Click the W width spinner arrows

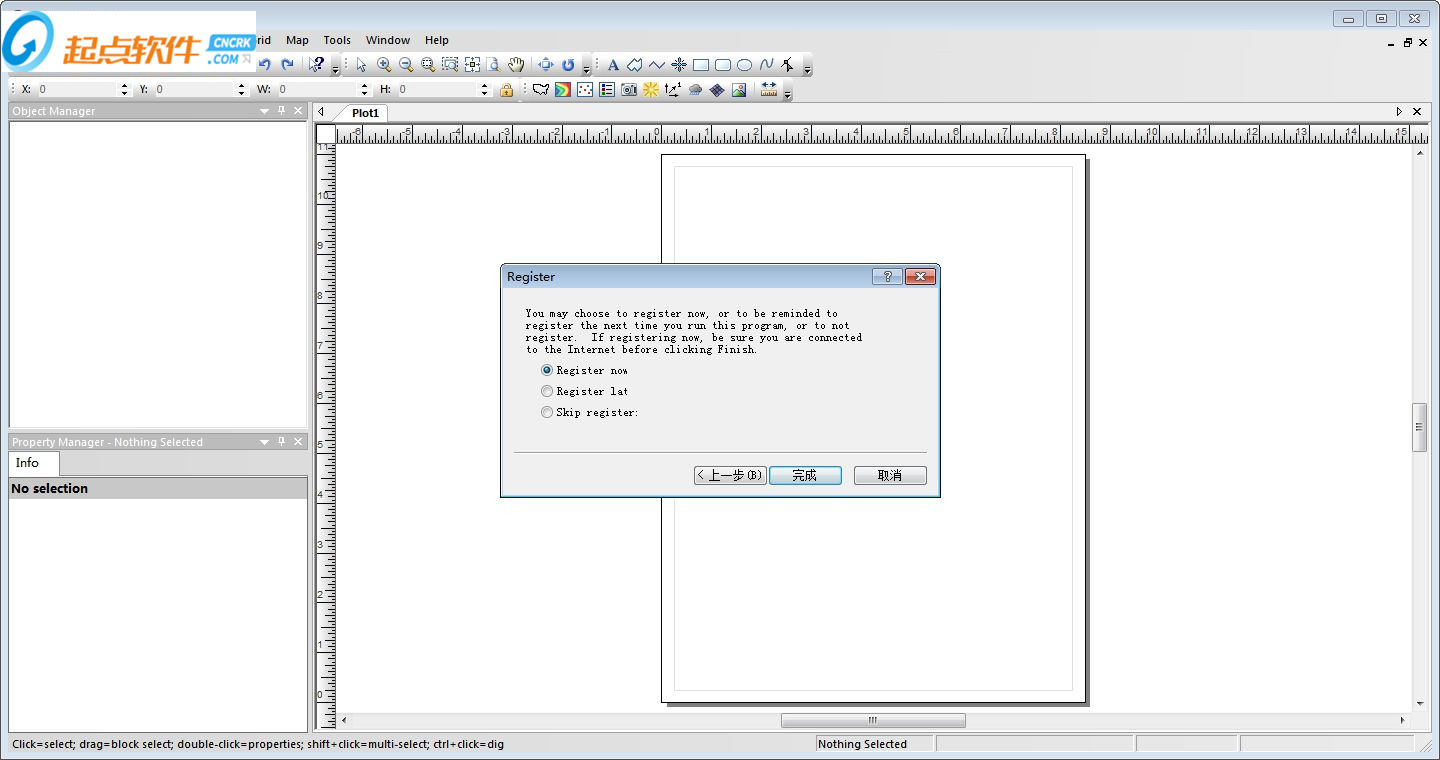pyautogui.click(x=362, y=90)
